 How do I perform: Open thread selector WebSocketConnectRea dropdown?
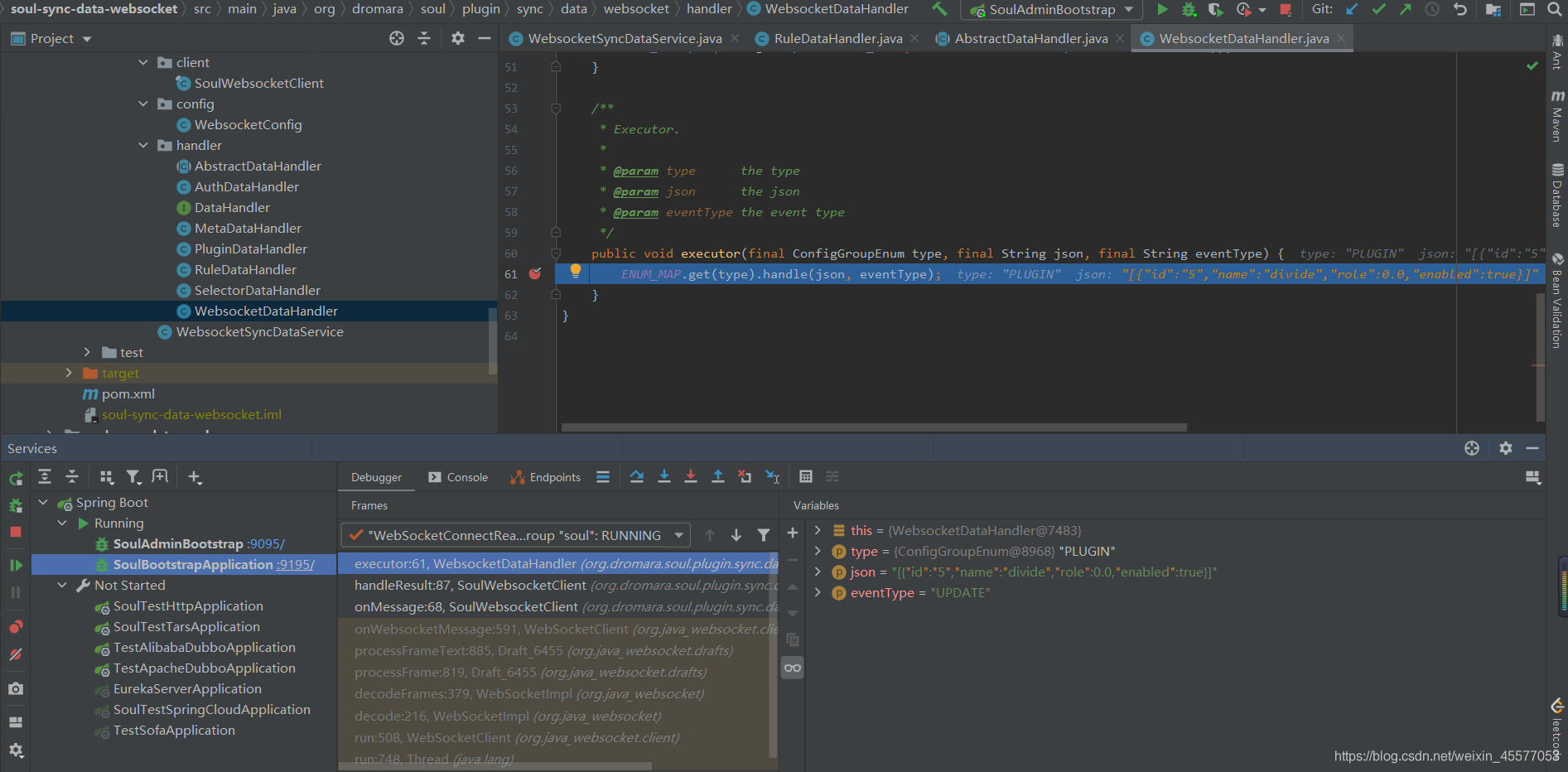tap(515, 535)
